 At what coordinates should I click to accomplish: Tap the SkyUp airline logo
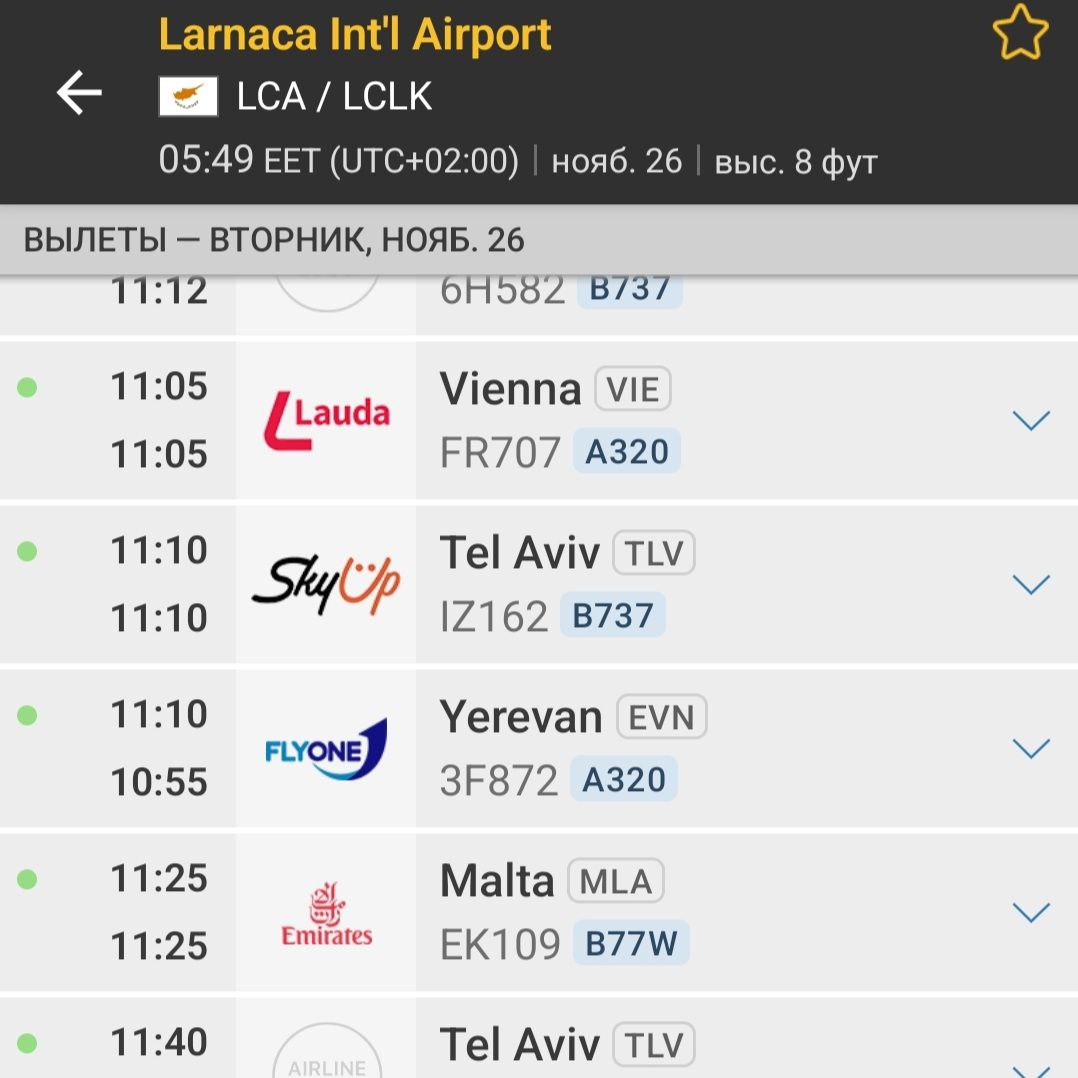(x=326, y=584)
